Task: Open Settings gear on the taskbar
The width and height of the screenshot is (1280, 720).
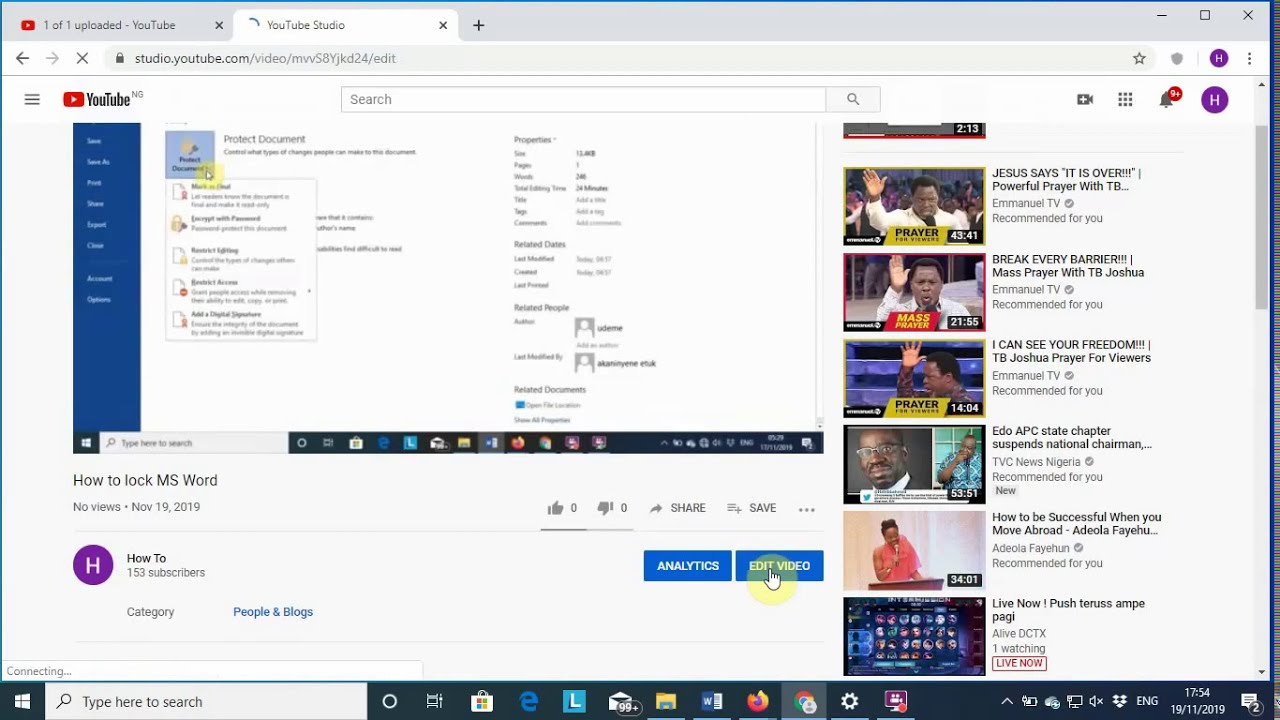Action: 850,701
